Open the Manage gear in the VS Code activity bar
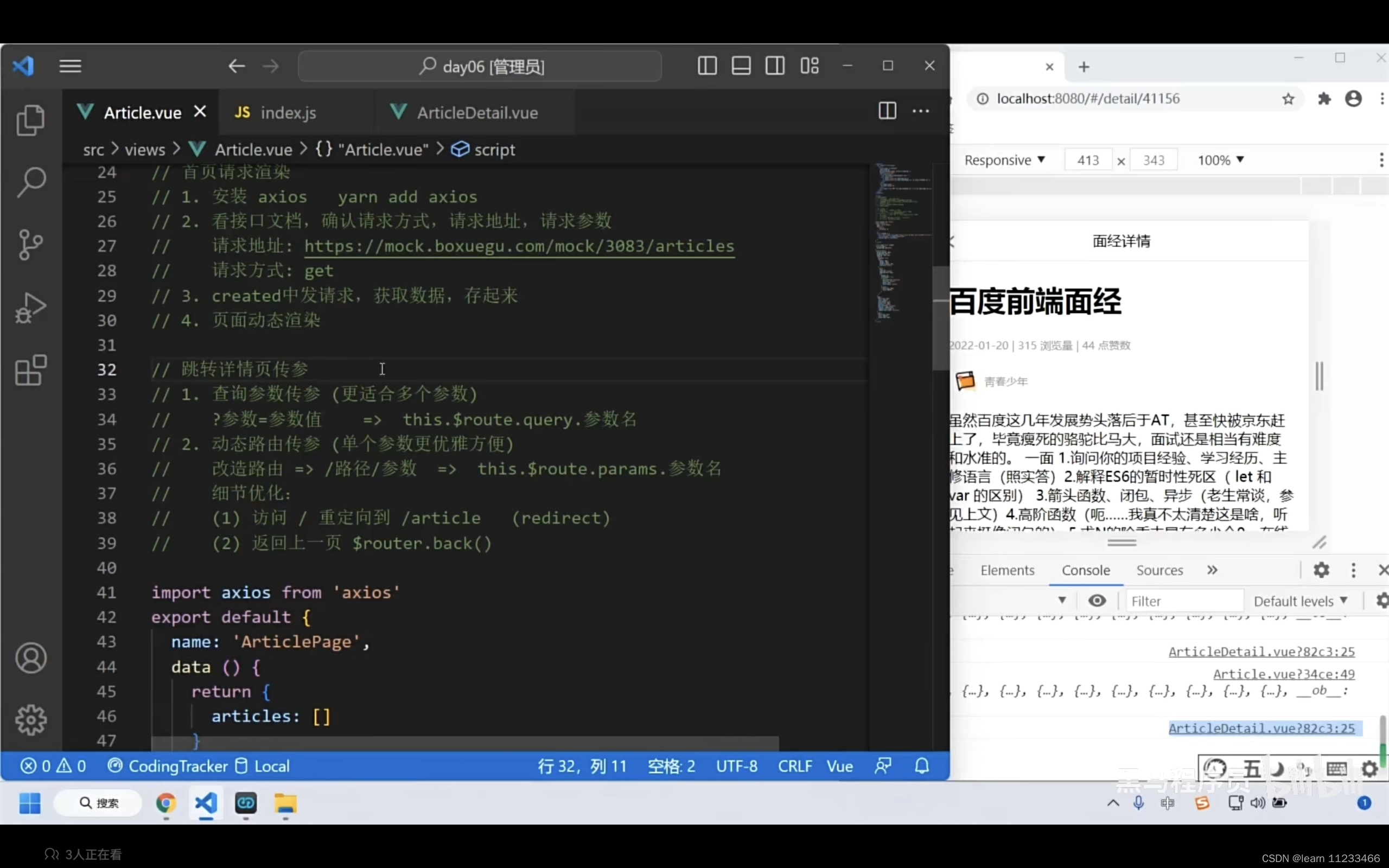Viewport: 1389px width, 868px height. (x=30, y=720)
